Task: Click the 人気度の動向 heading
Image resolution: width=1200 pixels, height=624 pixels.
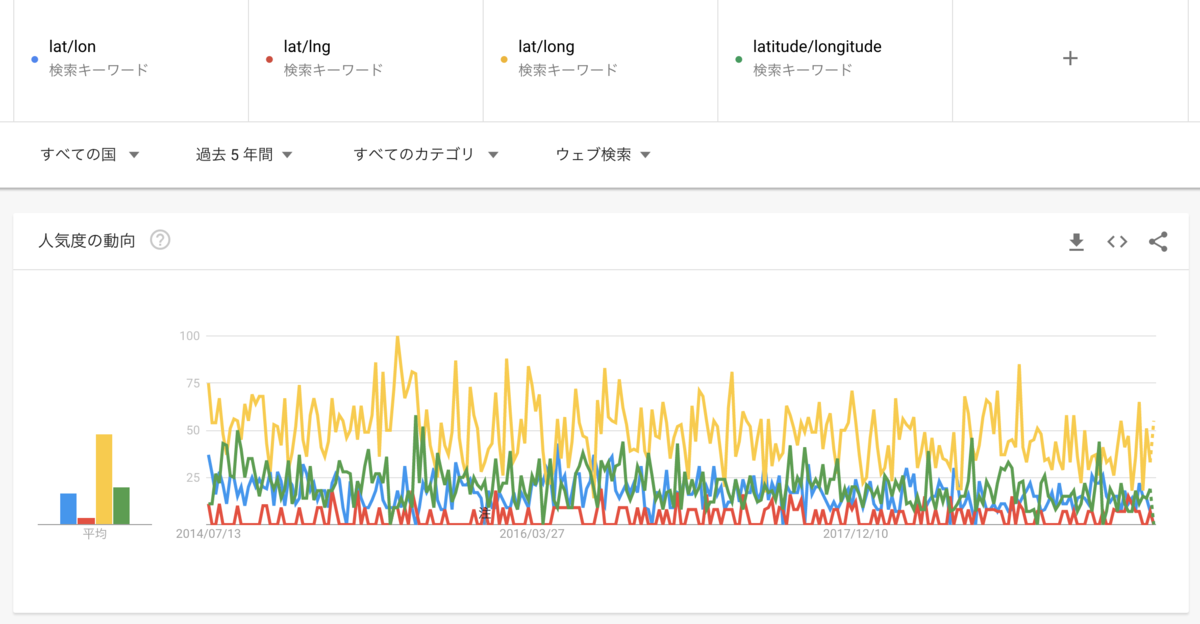Action: point(86,241)
